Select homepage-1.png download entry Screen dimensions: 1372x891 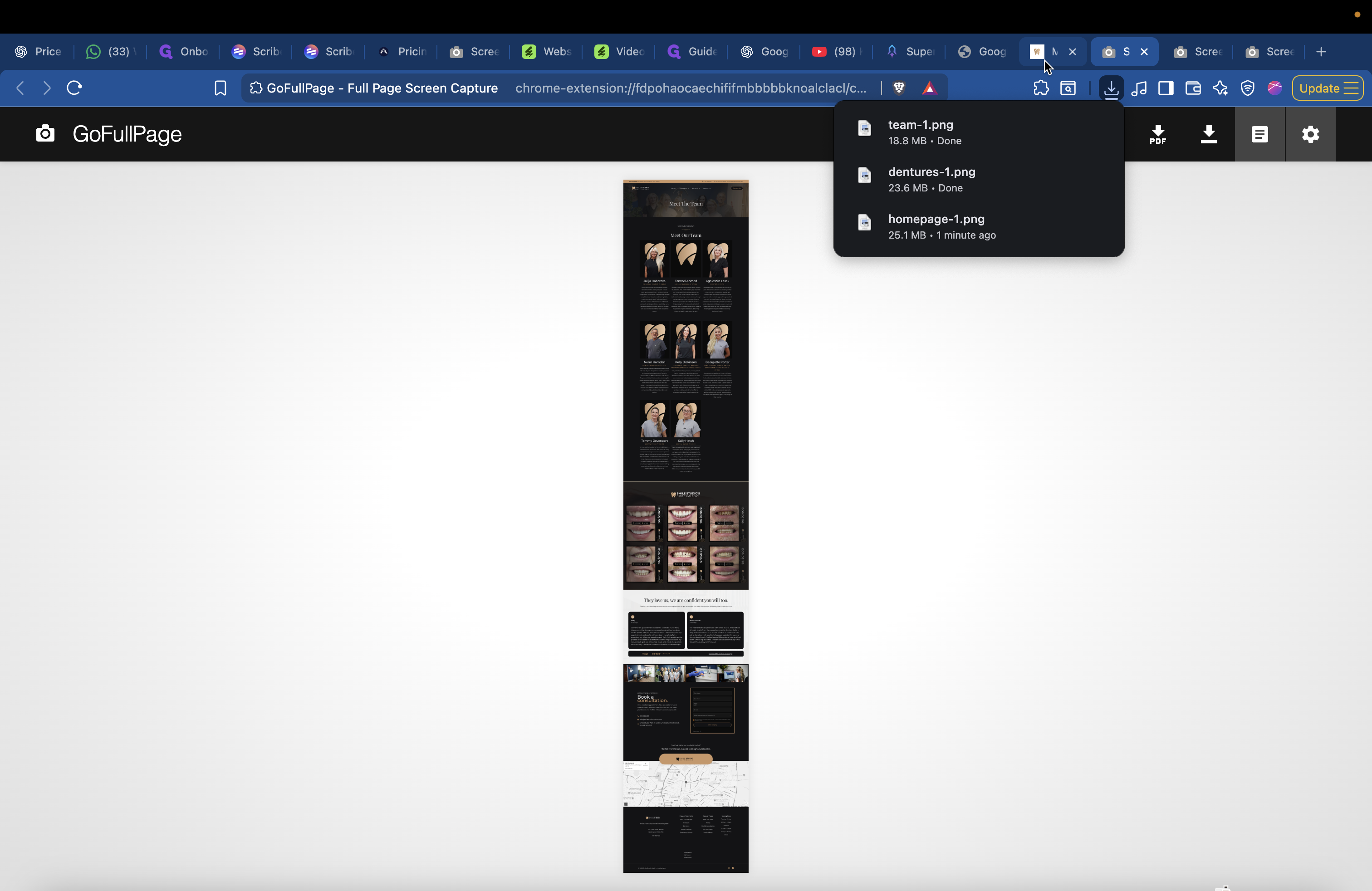click(x=936, y=220)
